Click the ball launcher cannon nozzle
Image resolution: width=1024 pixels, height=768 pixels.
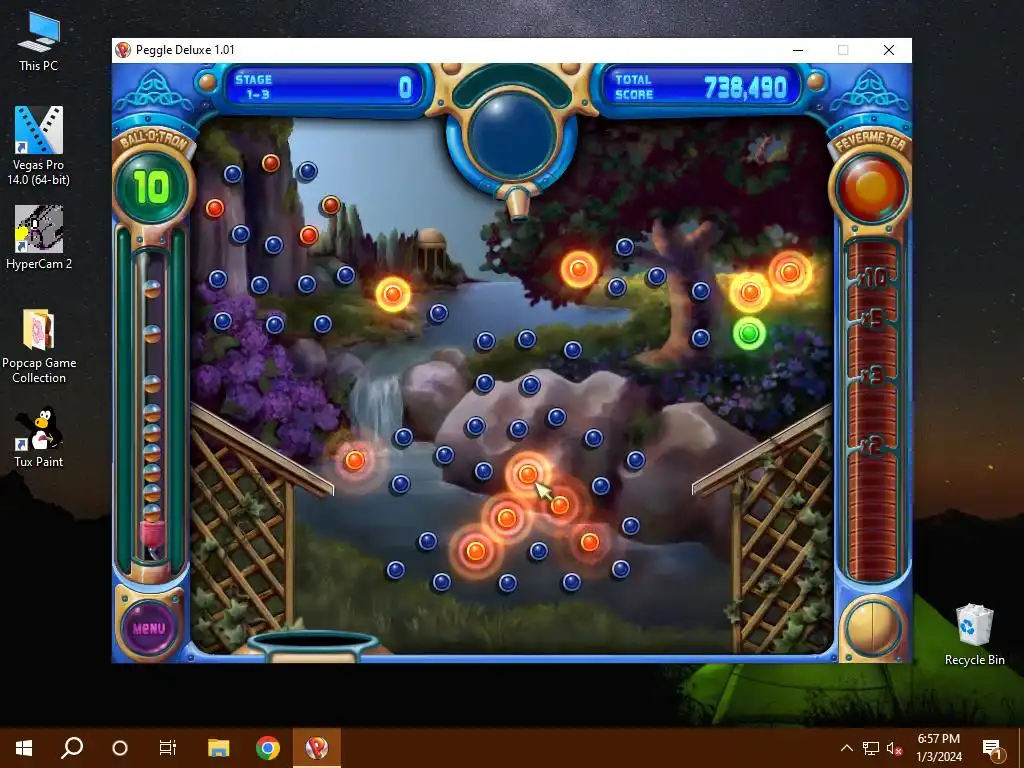(517, 202)
